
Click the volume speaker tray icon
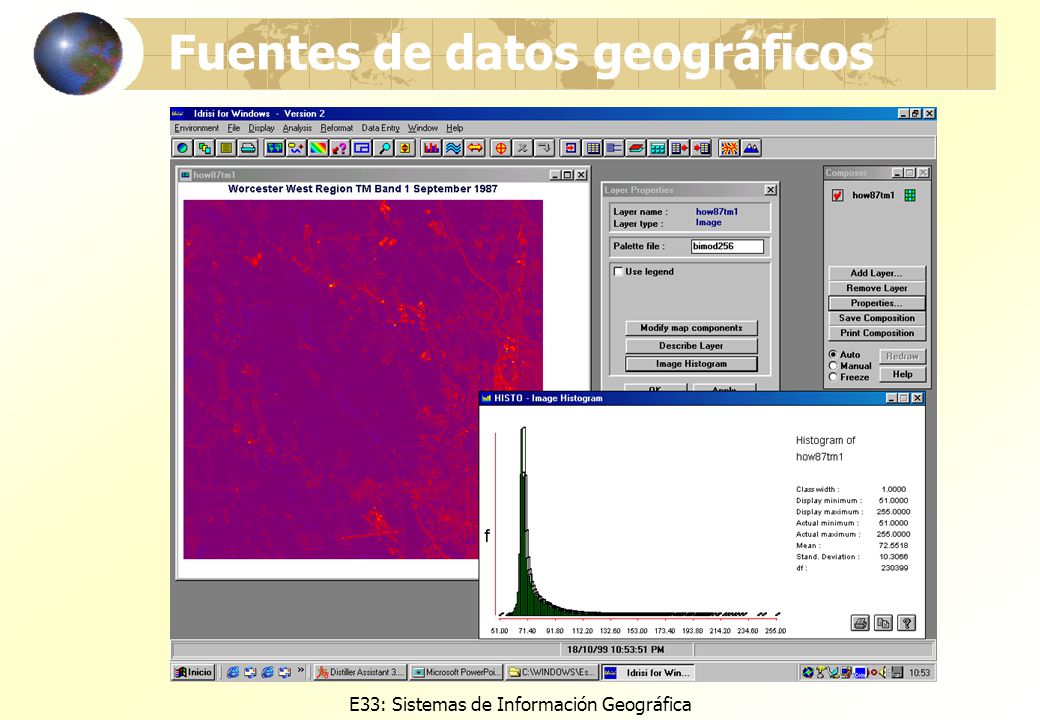(x=881, y=672)
